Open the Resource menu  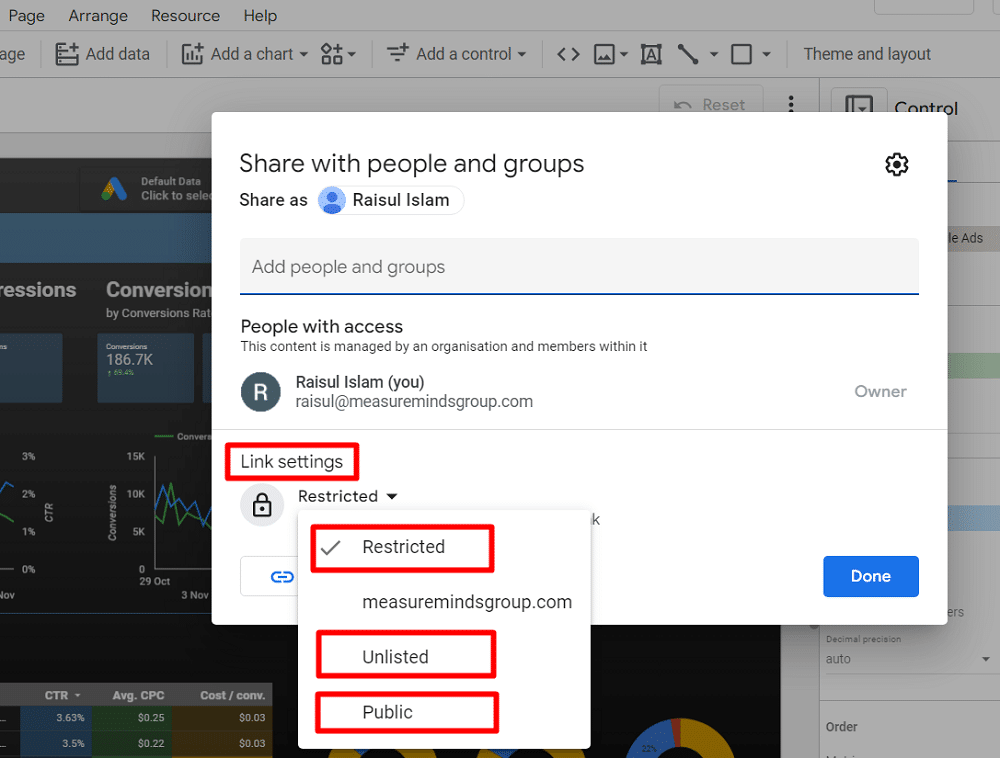point(185,15)
